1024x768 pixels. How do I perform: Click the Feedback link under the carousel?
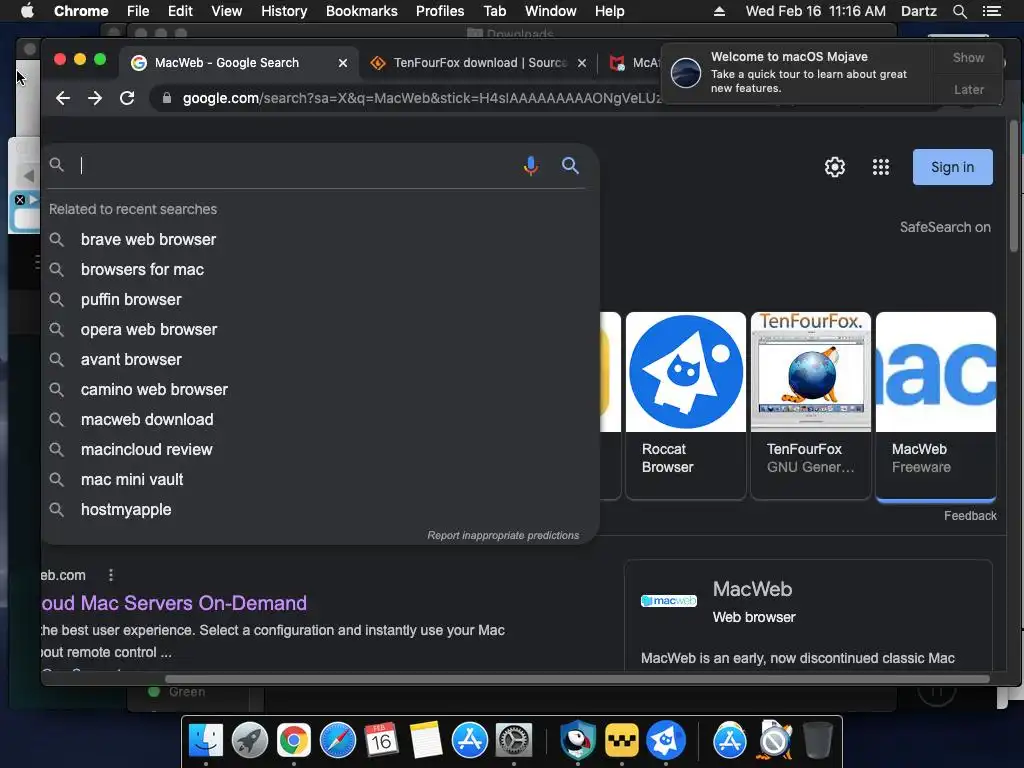[970, 516]
